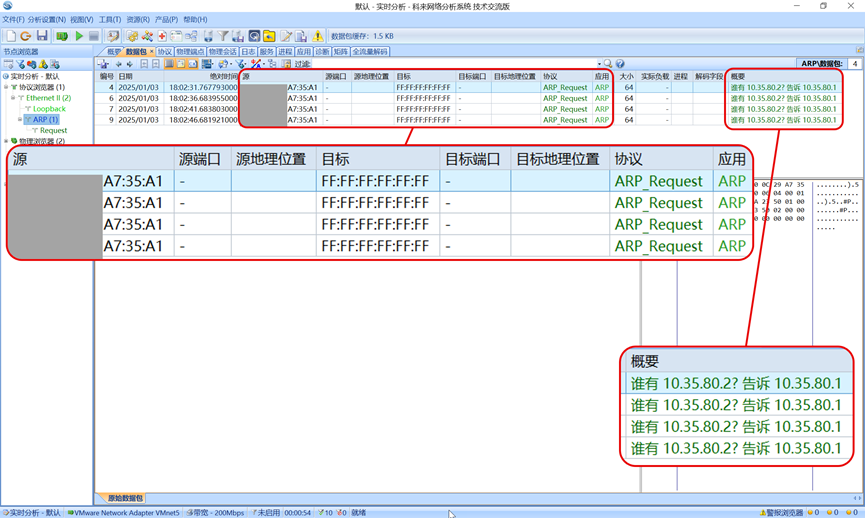
Task: Click the stop capture square button
Action: tap(94, 36)
